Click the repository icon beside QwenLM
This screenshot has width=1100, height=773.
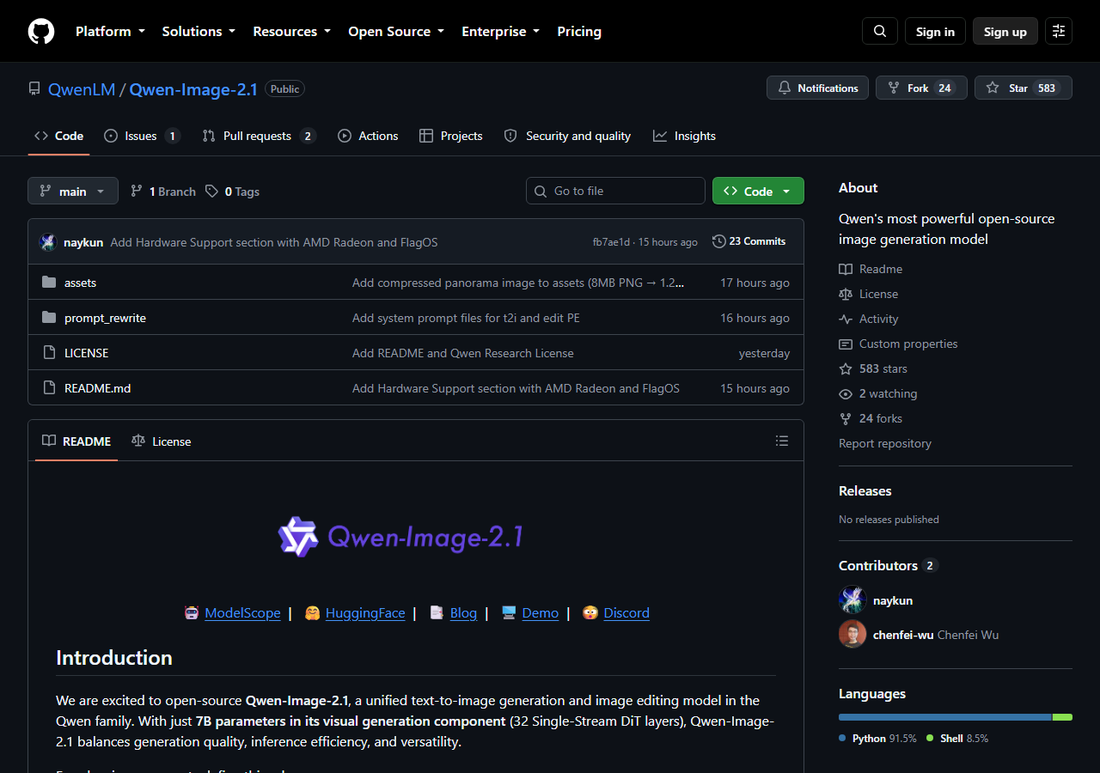tap(34, 89)
